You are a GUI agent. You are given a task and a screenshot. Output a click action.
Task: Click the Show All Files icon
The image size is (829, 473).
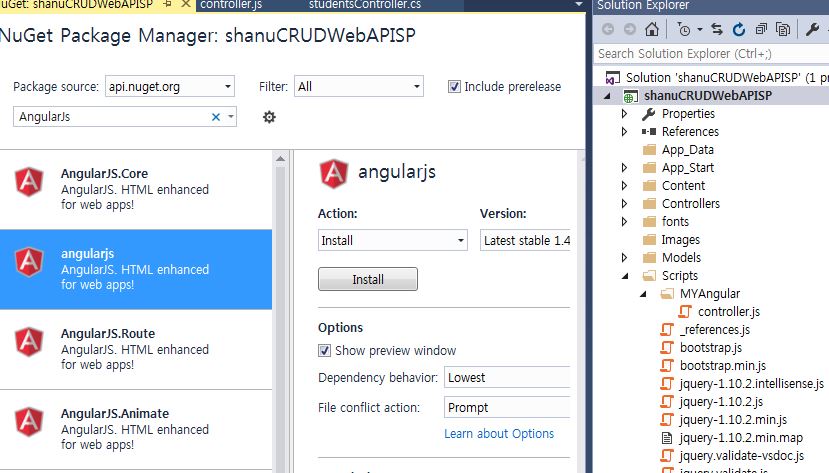coord(782,29)
